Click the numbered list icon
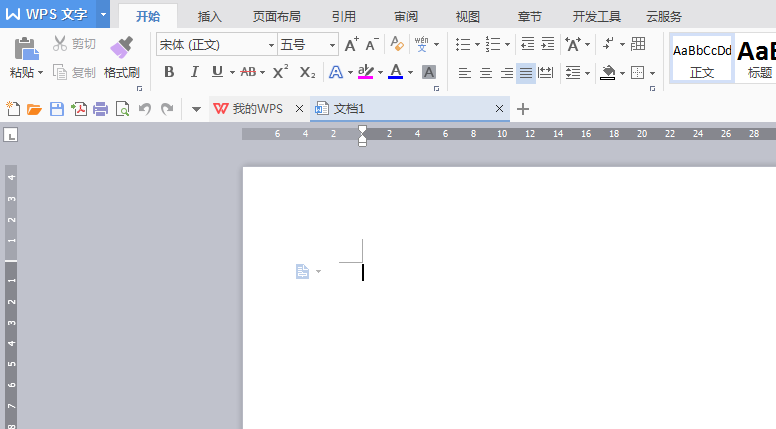776x429 pixels. pos(493,44)
